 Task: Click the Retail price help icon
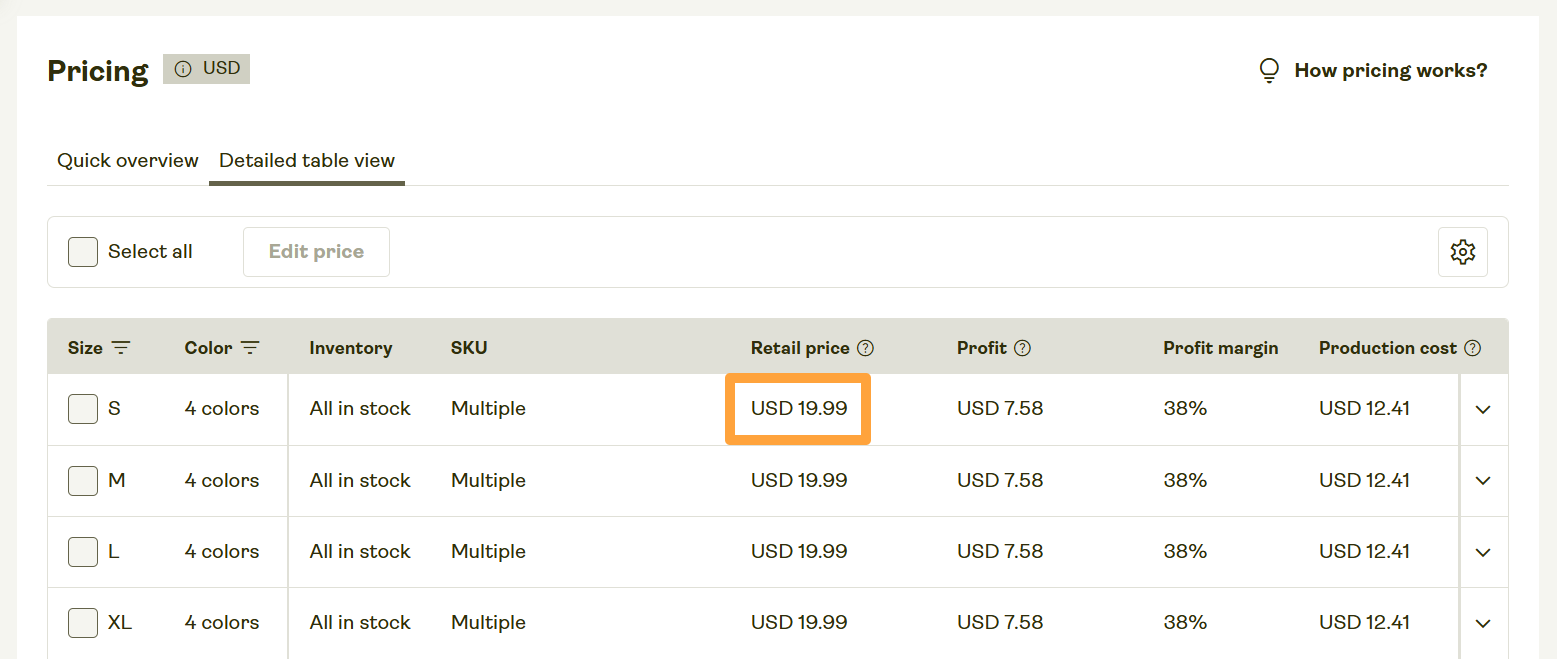[867, 347]
